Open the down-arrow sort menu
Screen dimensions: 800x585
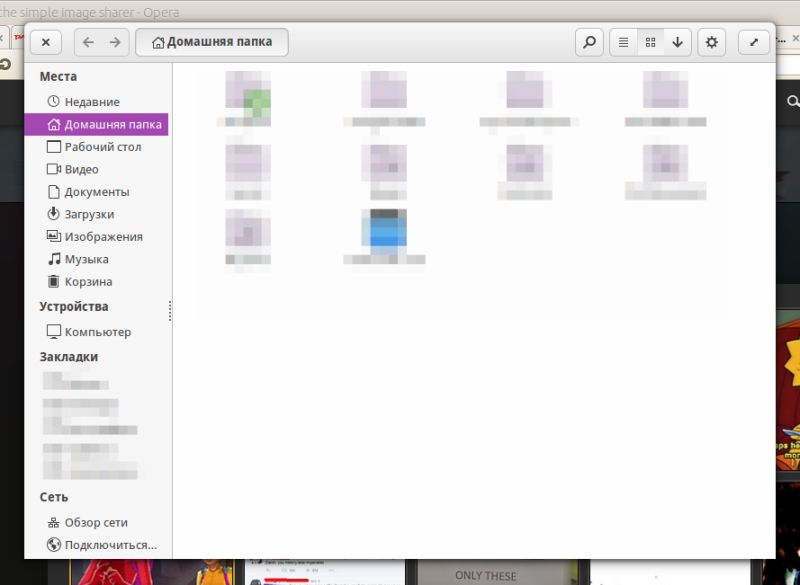click(678, 42)
